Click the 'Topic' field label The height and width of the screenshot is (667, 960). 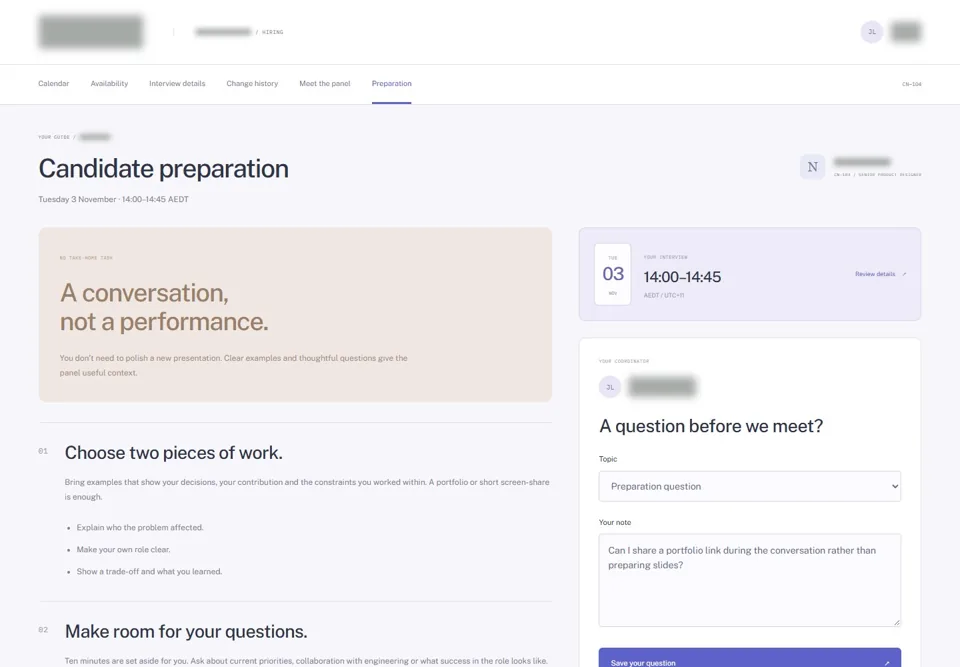608,459
